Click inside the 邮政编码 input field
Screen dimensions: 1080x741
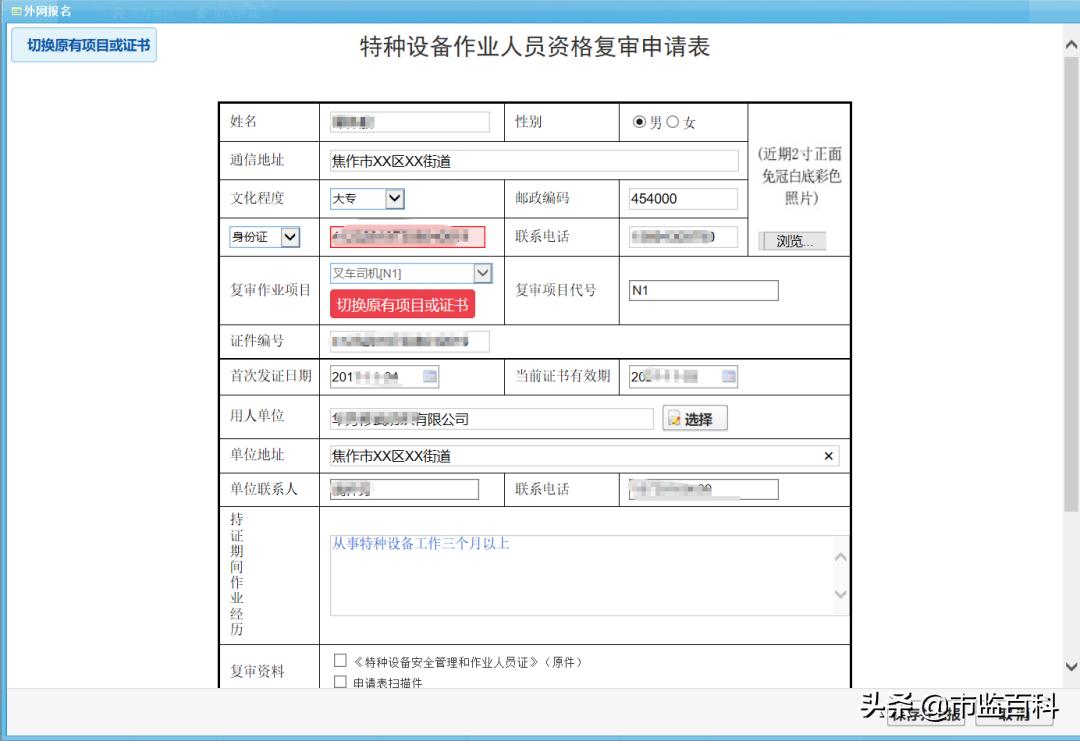point(683,198)
